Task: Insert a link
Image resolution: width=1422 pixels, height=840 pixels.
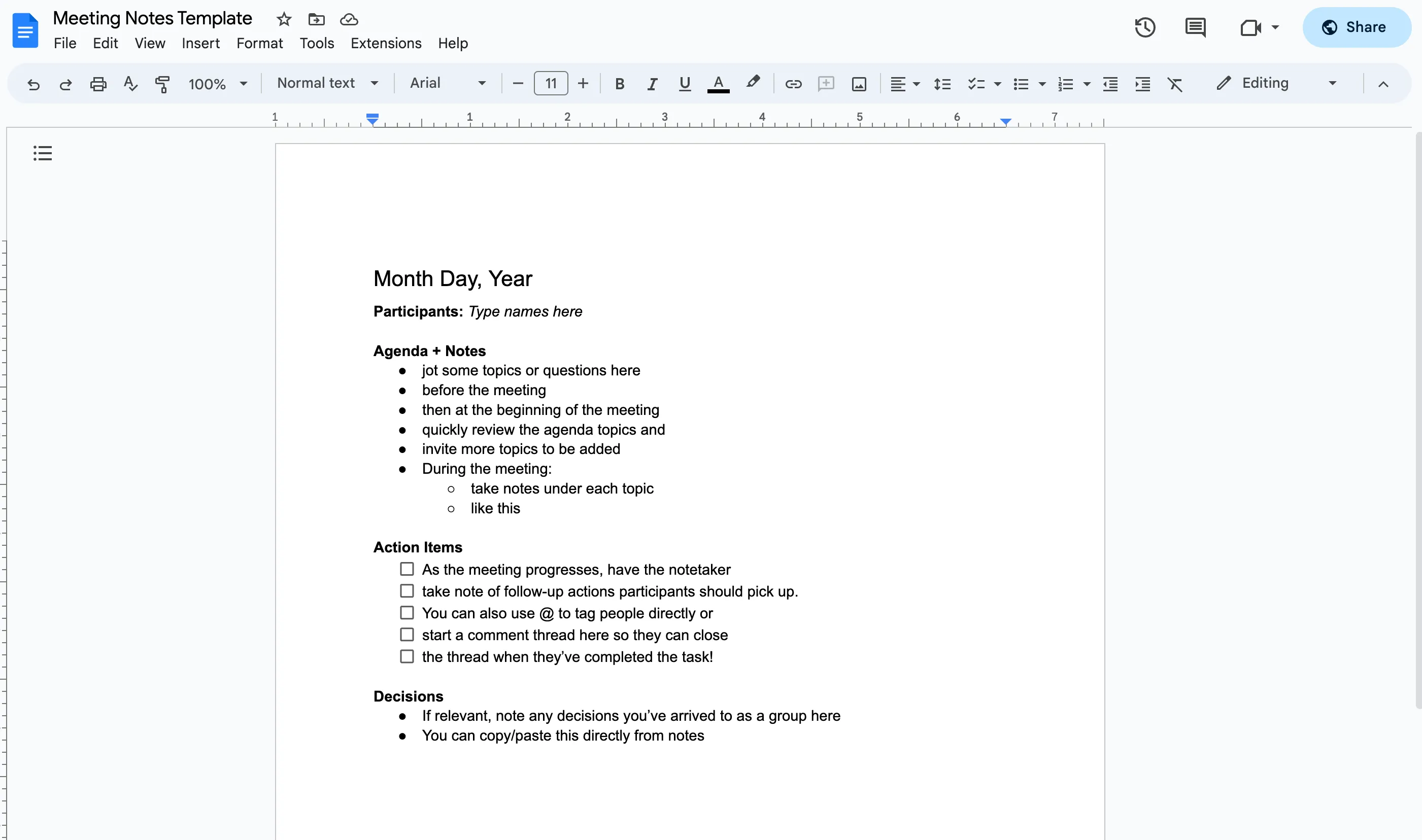Action: pyautogui.click(x=793, y=83)
